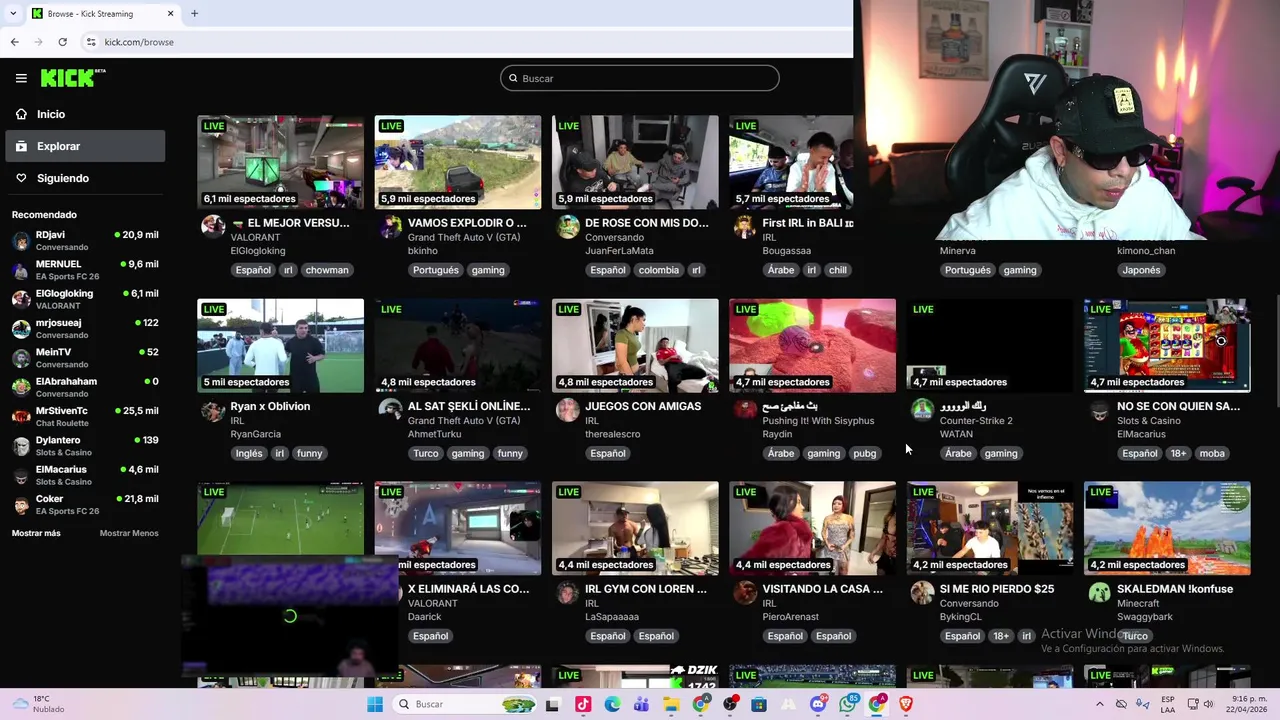1280x720 pixels.
Task: Click Grand Theft Auto V category under bkinho
Action: [x=464, y=237]
